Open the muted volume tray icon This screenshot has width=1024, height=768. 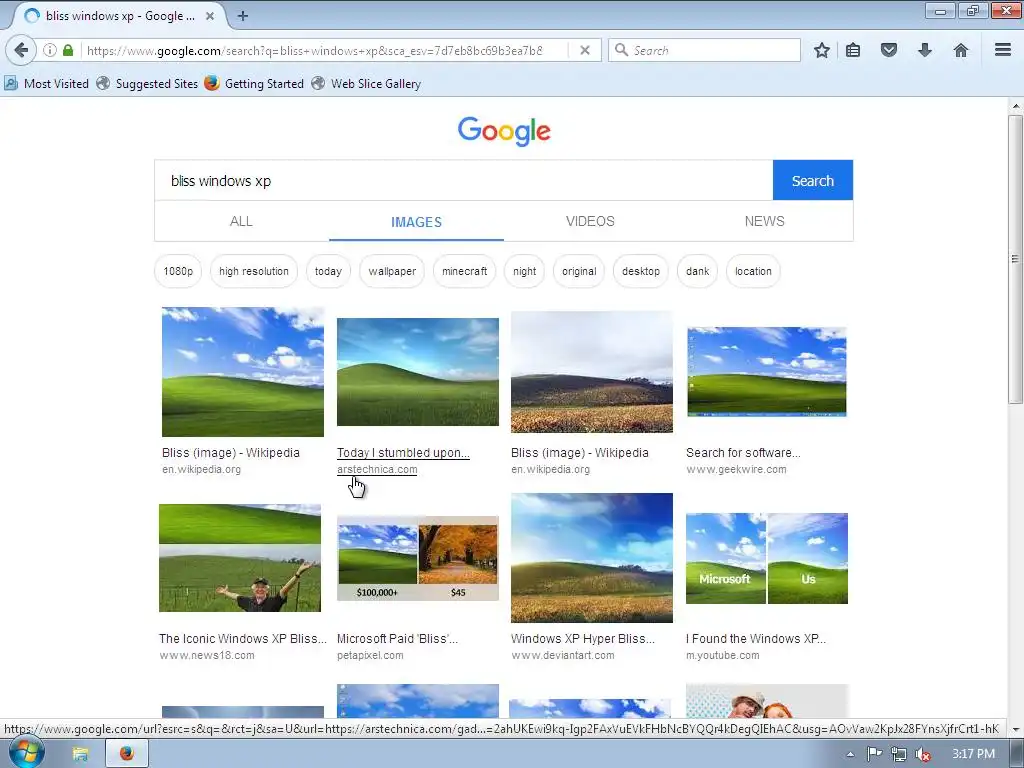click(x=923, y=754)
